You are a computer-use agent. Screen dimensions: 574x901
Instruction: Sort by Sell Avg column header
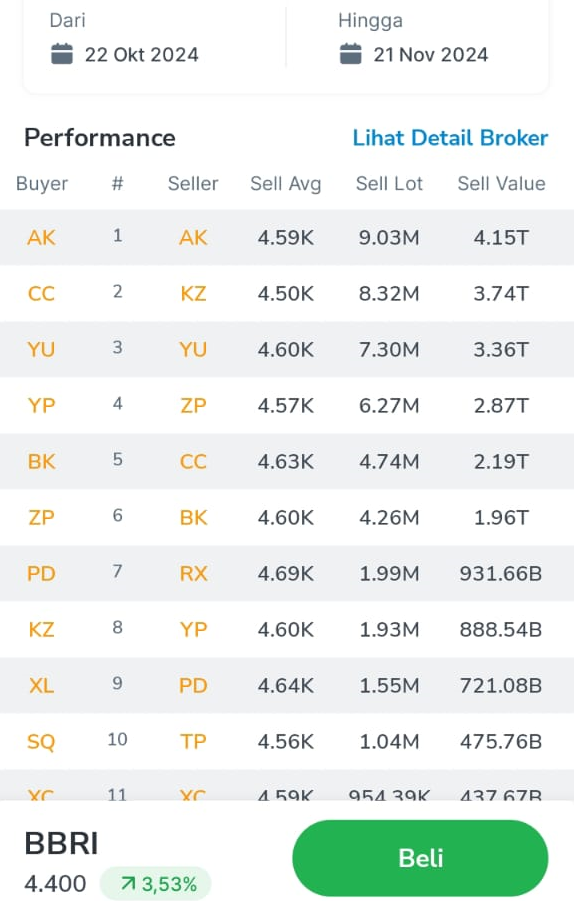(286, 184)
